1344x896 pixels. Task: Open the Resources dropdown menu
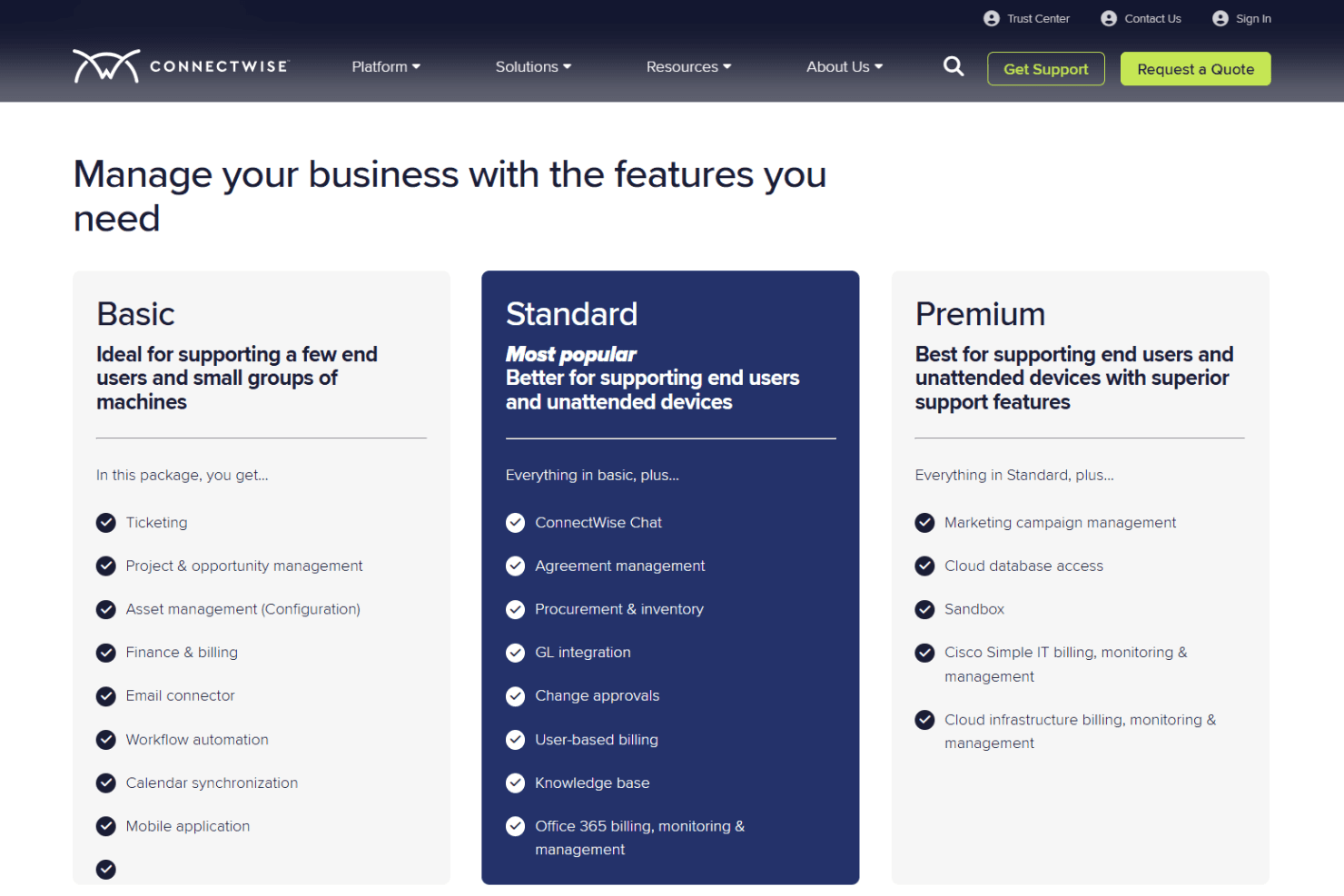click(688, 66)
